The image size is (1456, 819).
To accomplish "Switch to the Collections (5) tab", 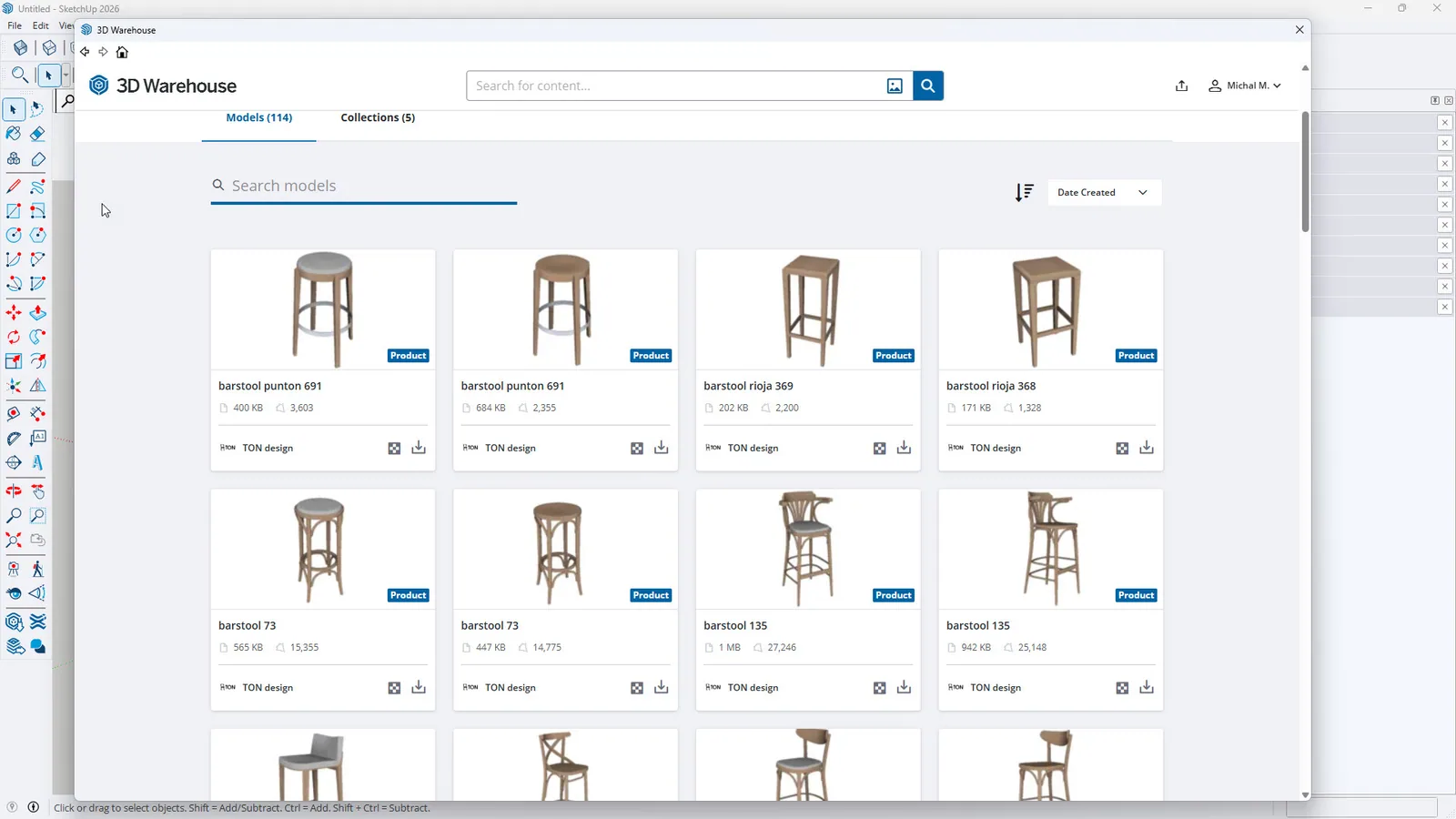I will click(378, 117).
